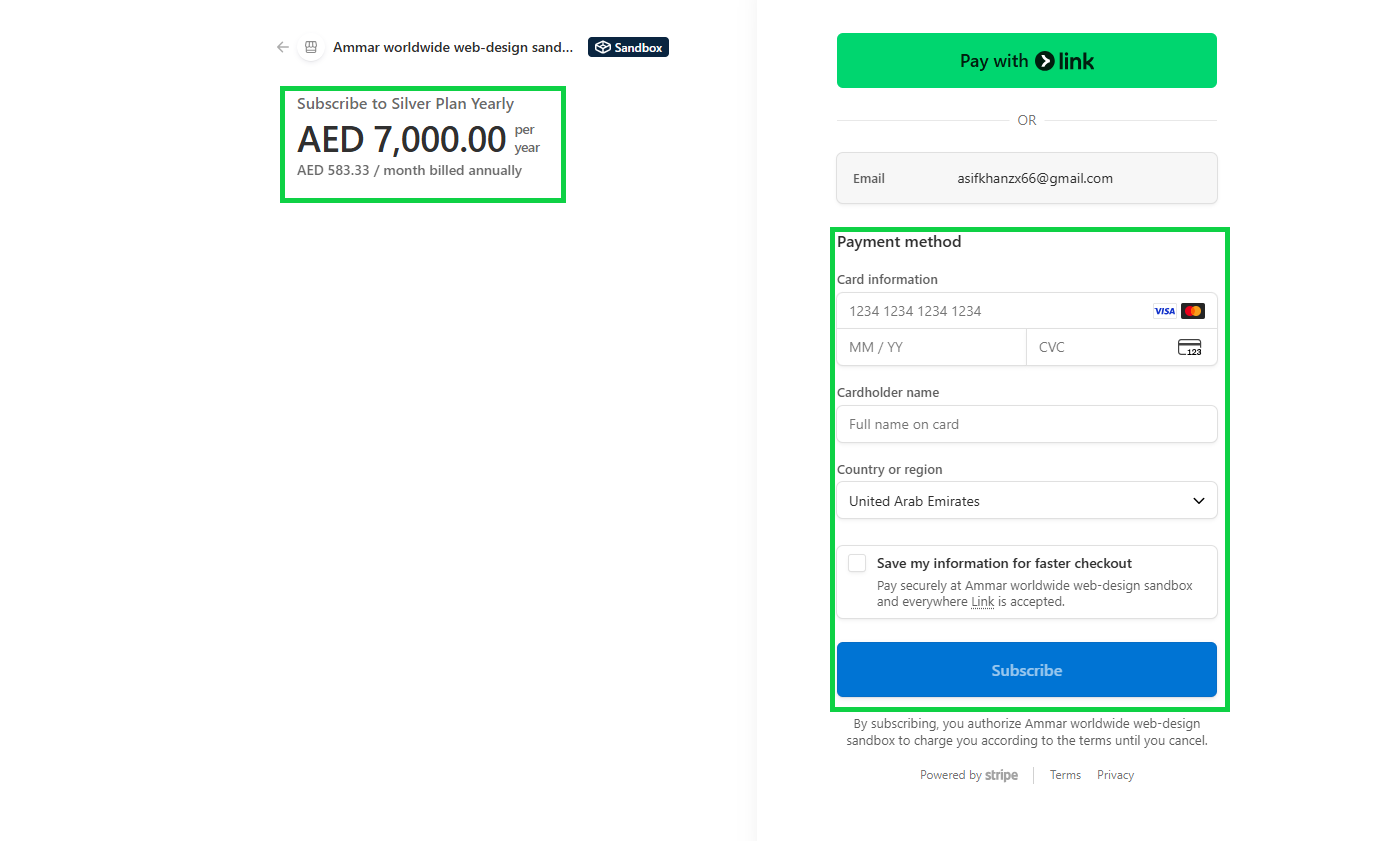Click the country dropdown chevron arrow
The image size is (1384, 841).
pyautogui.click(x=1199, y=501)
